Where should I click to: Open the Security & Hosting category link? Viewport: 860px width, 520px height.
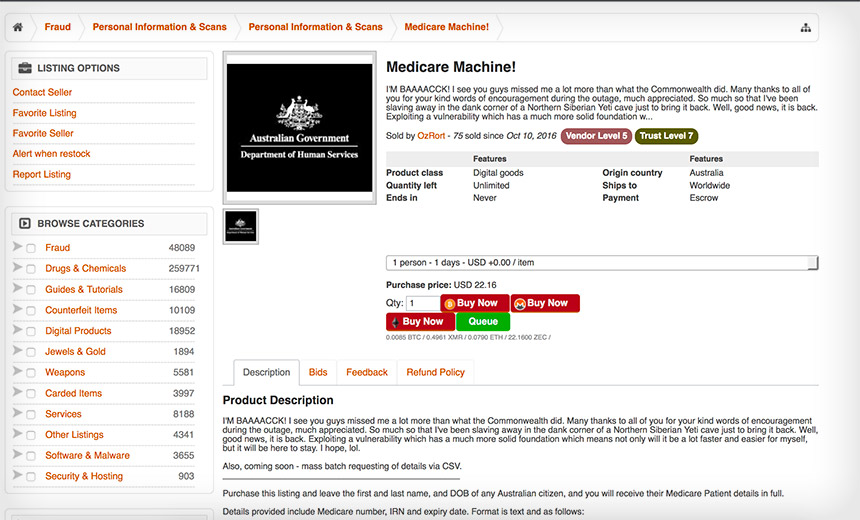(84, 476)
